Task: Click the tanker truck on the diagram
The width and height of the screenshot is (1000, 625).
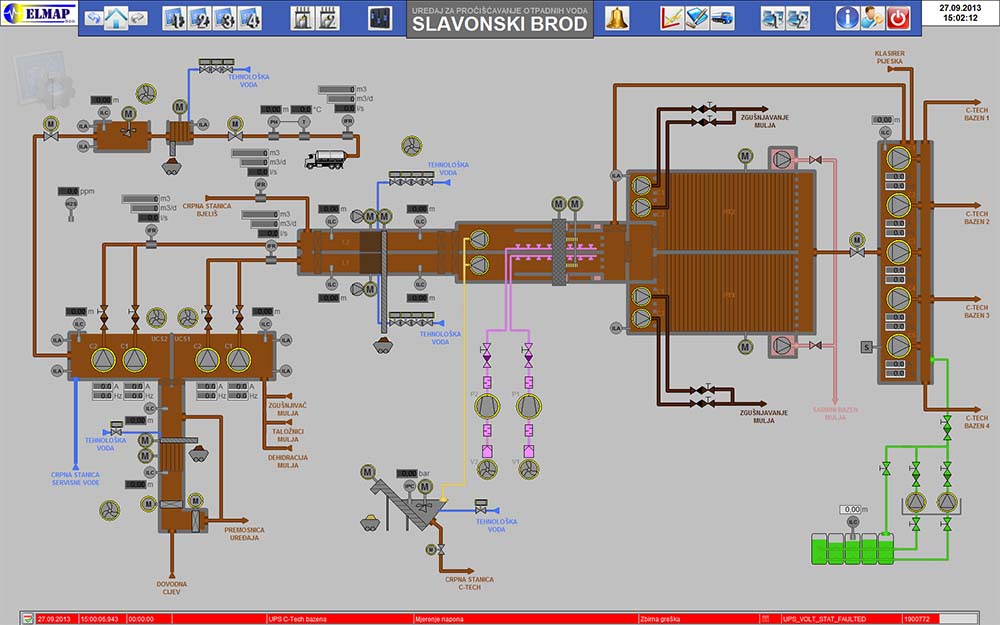Action: click(x=327, y=159)
